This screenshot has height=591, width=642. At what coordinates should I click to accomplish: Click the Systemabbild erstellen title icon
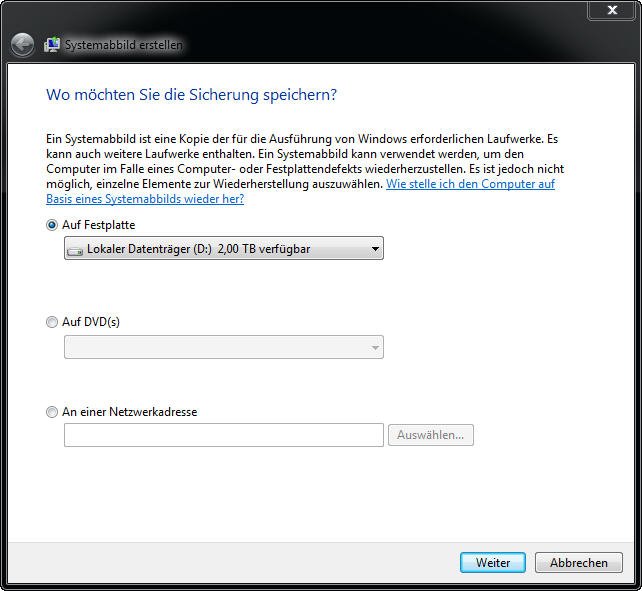[x=52, y=44]
